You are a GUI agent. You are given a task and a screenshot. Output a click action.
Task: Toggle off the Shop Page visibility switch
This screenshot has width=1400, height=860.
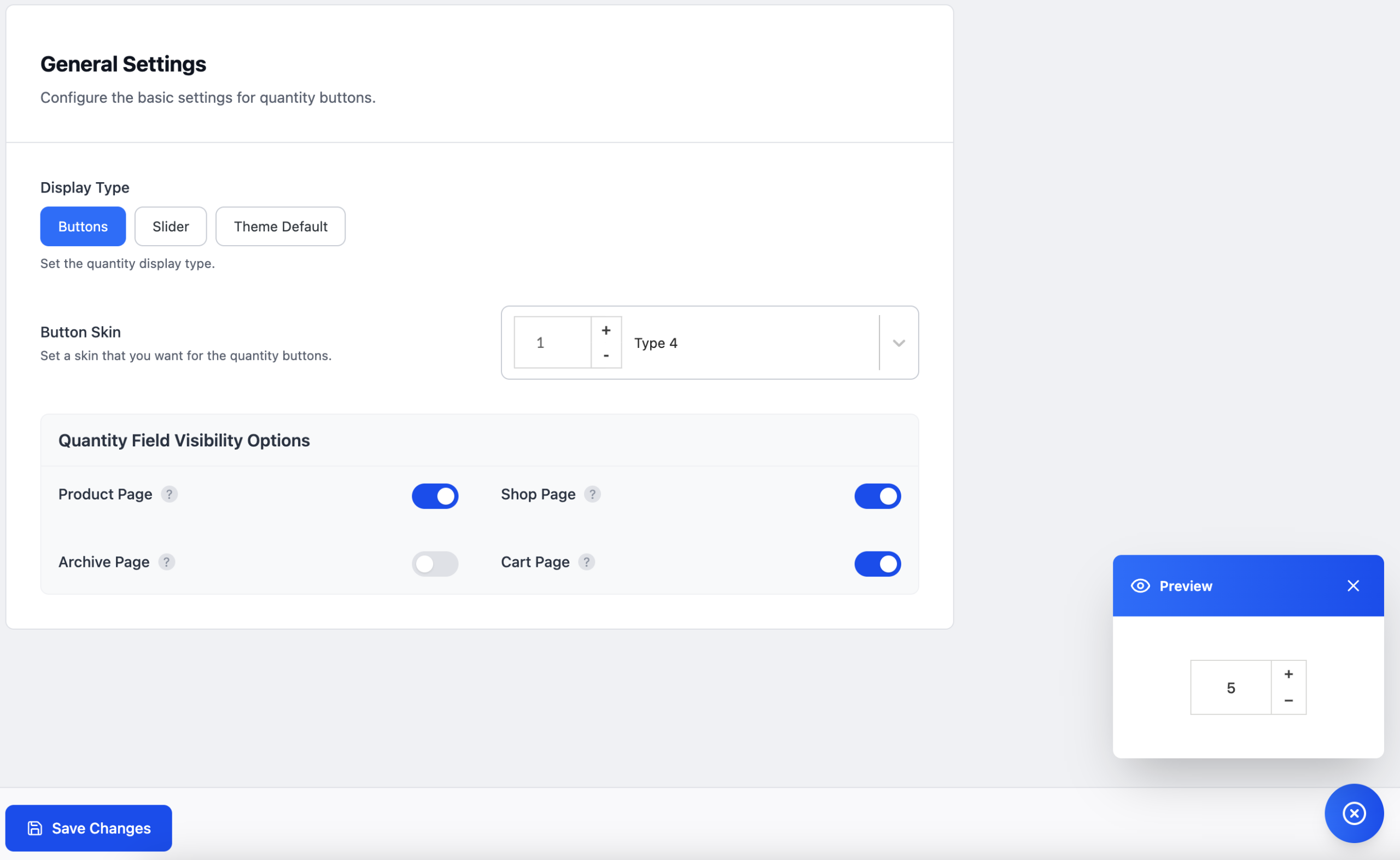tap(877, 496)
